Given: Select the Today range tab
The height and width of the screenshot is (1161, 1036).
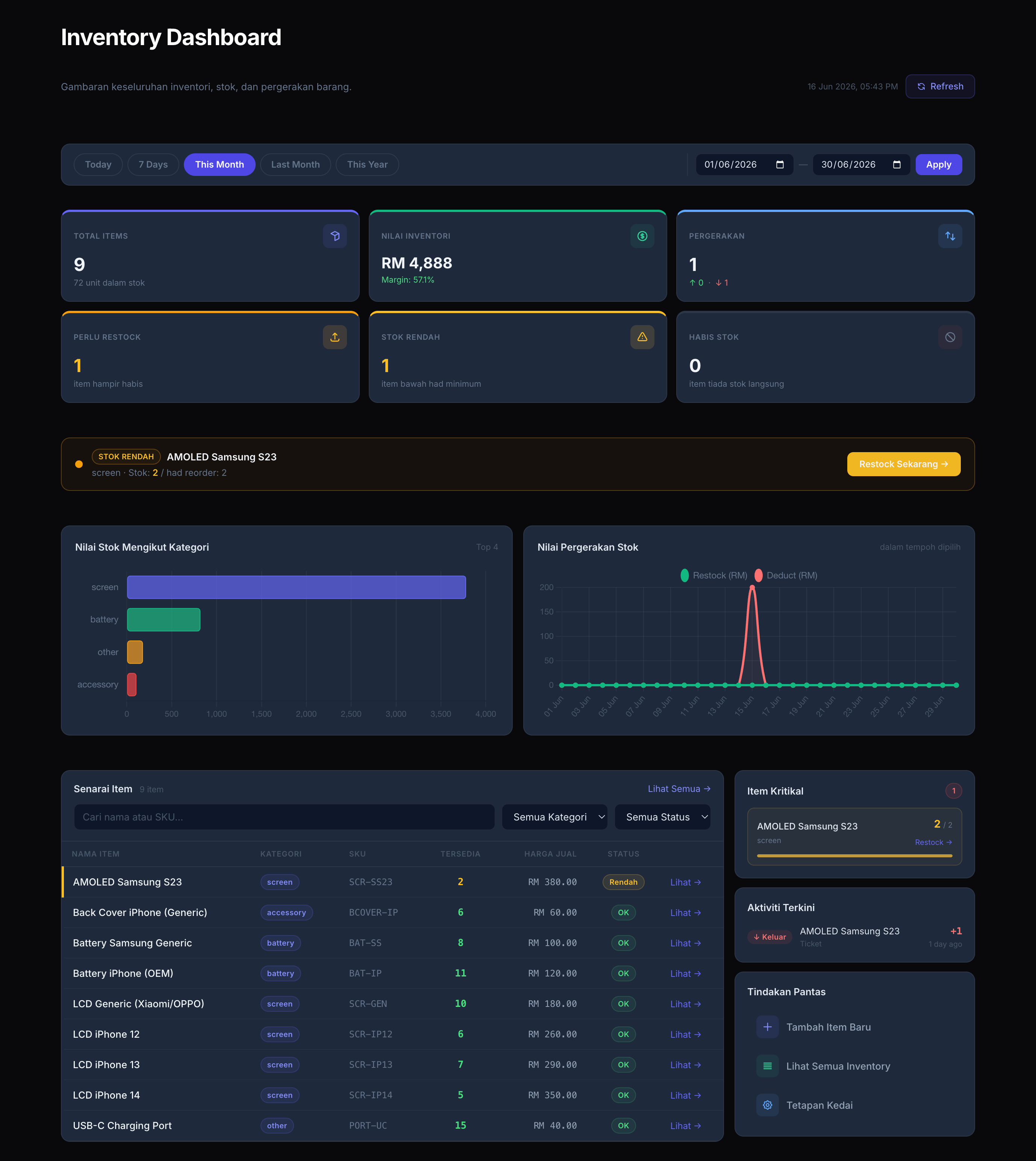Looking at the screenshot, I should coord(98,165).
